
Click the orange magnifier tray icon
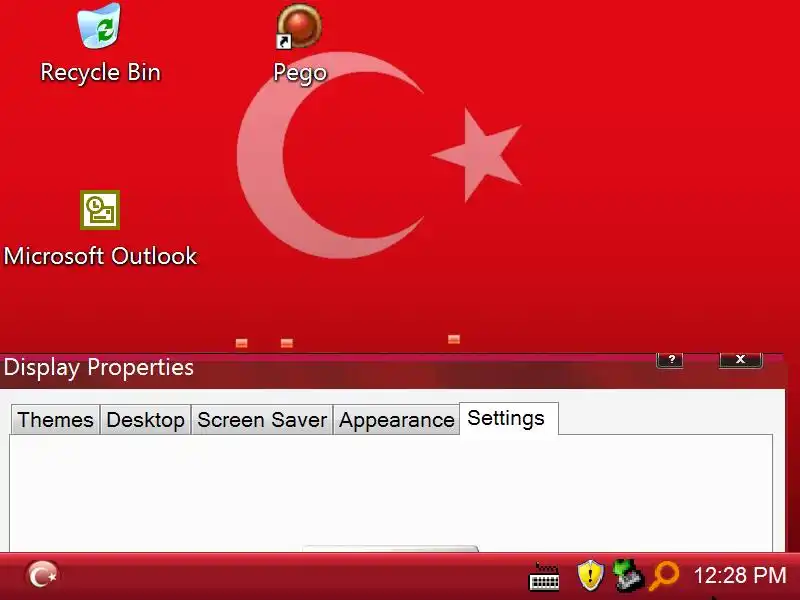tap(664, 576)
